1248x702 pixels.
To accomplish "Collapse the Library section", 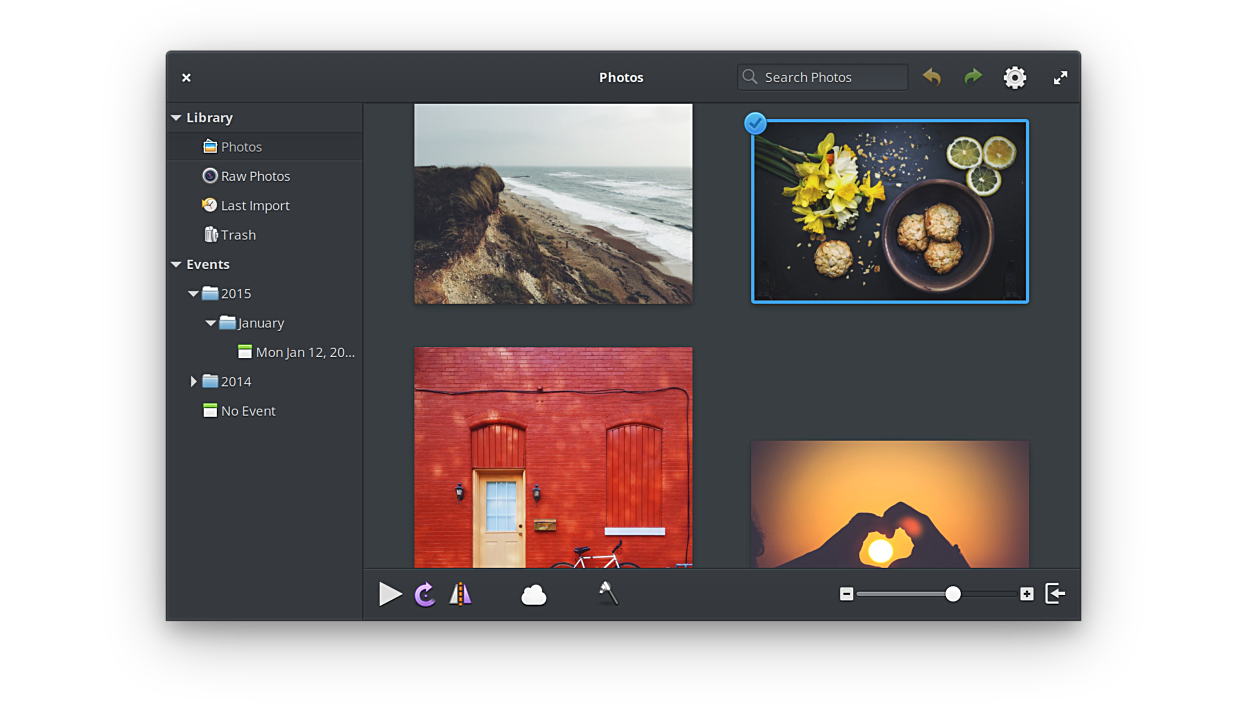I will pos(176,118).
